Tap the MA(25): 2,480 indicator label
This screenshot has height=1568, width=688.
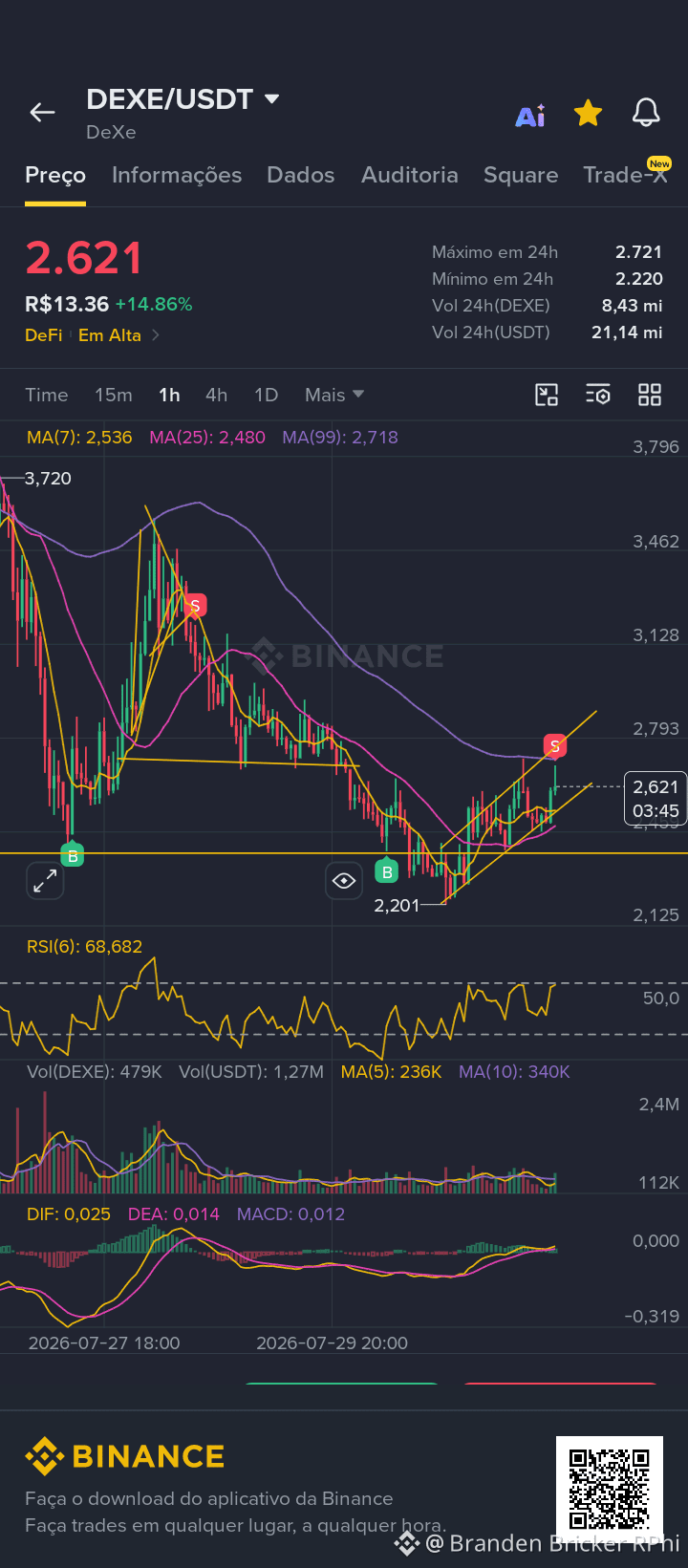[x=207, y=438]
